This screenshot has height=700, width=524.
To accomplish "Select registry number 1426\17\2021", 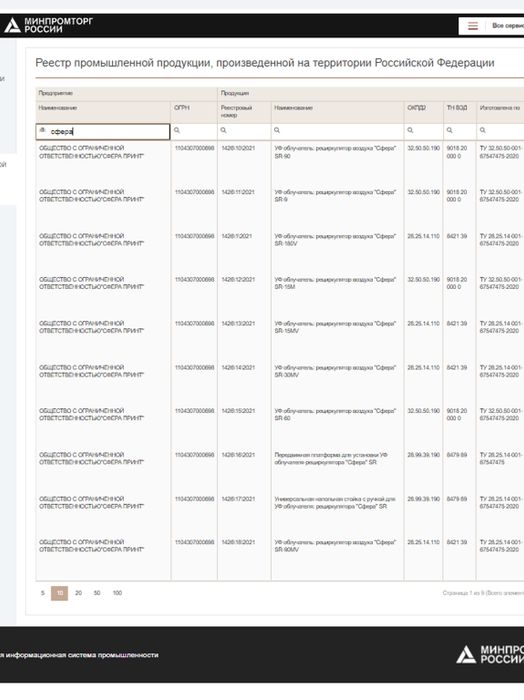I will 238,499.
